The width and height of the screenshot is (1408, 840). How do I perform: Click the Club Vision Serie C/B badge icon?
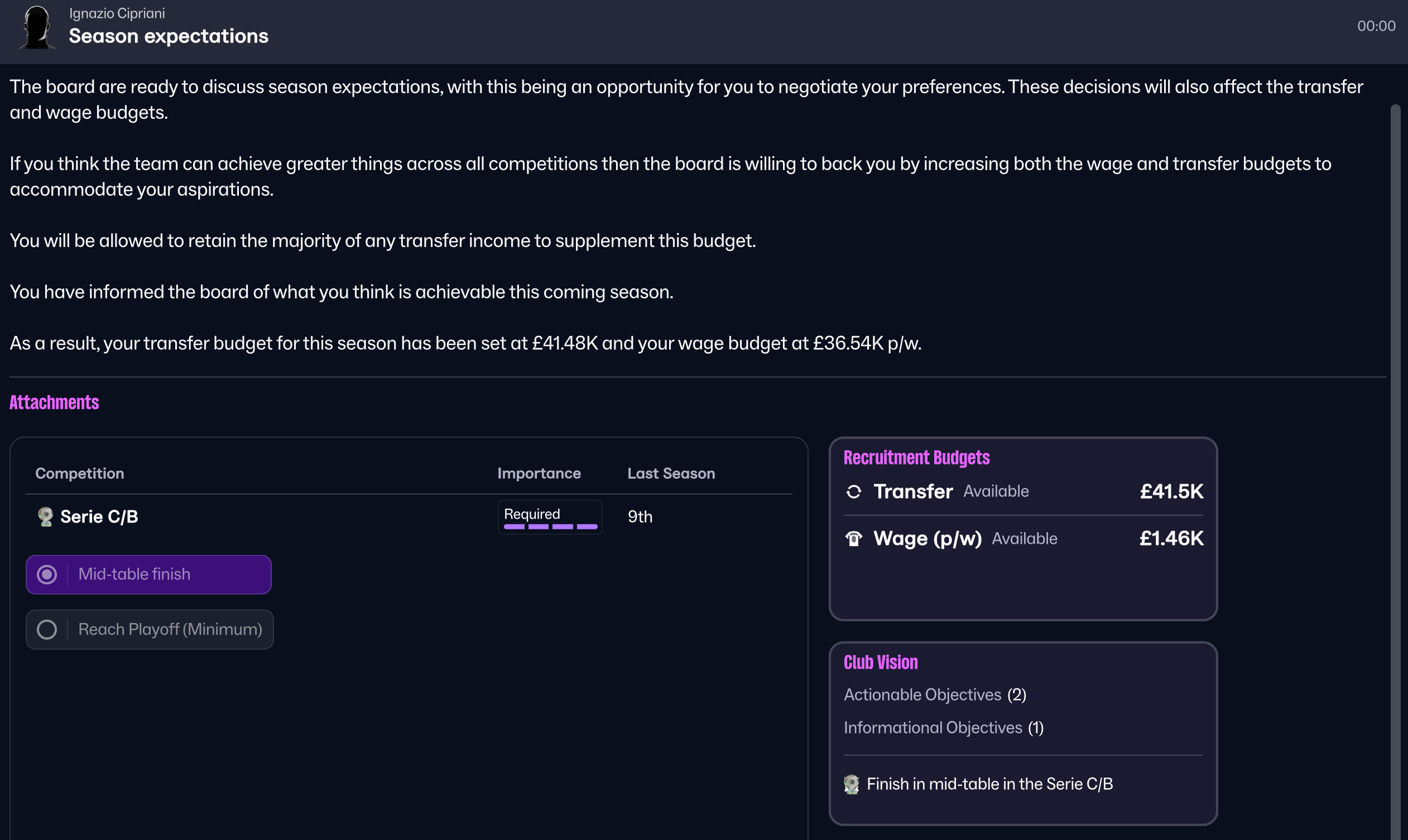851,784
